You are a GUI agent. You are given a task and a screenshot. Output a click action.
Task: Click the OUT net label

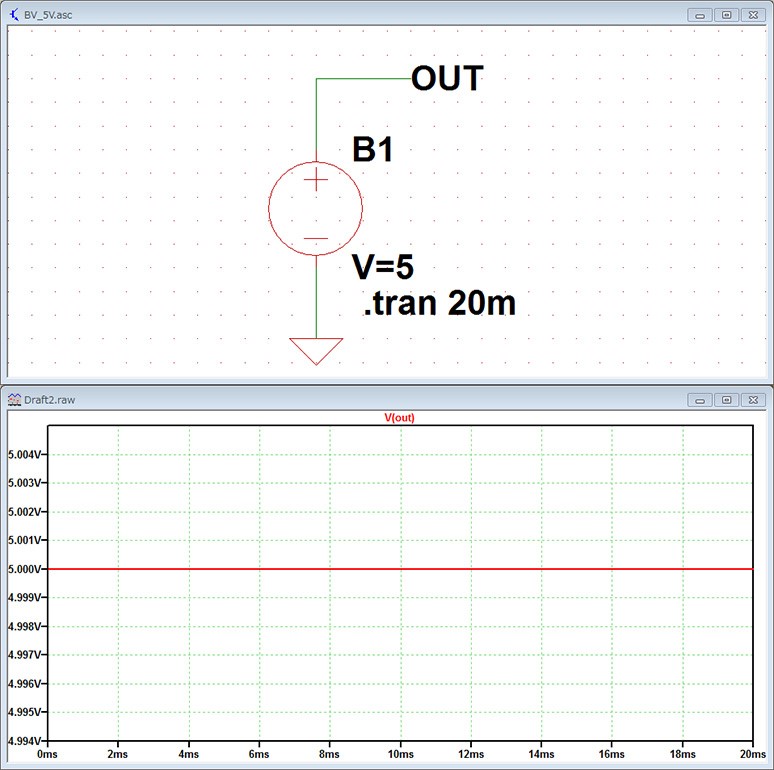coord(447,78)
